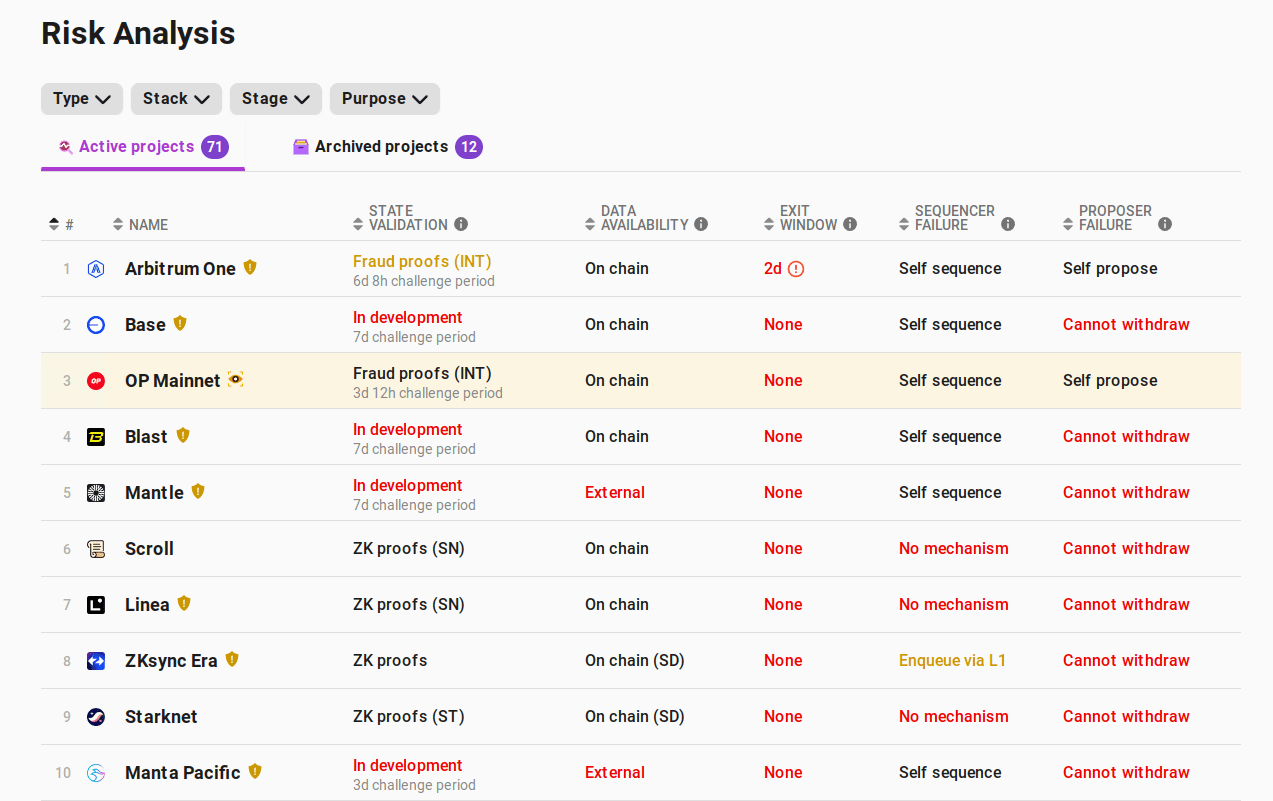Click the info icon next to State Validation

pyautogui.click(x=461, y=224)
